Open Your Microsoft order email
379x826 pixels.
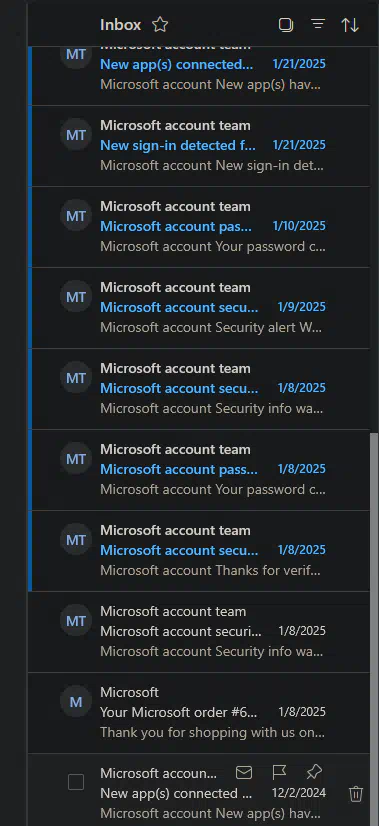pos(199,713)
